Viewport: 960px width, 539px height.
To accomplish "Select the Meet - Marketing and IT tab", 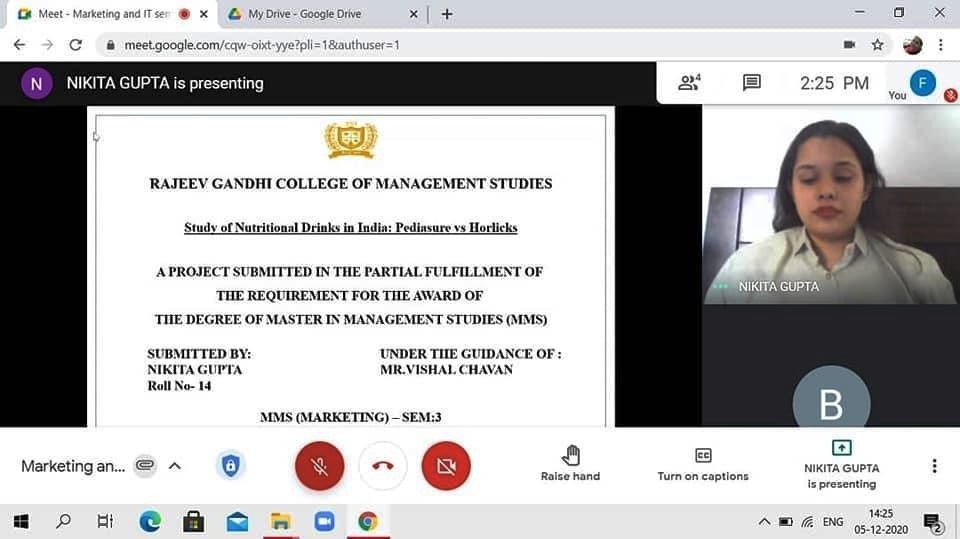I will [113, 13].
